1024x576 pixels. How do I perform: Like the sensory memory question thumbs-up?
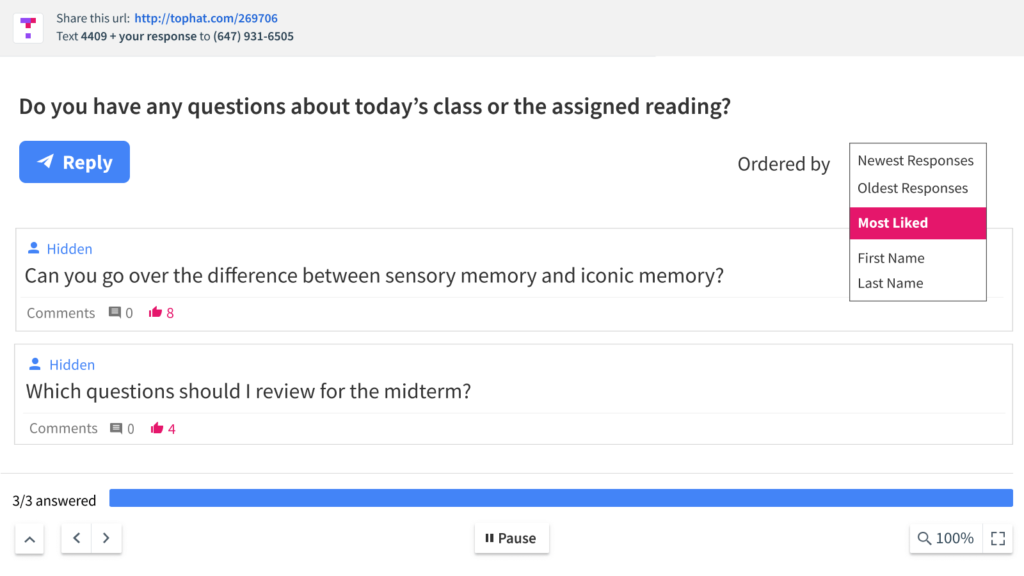click(x=155, y=312)
